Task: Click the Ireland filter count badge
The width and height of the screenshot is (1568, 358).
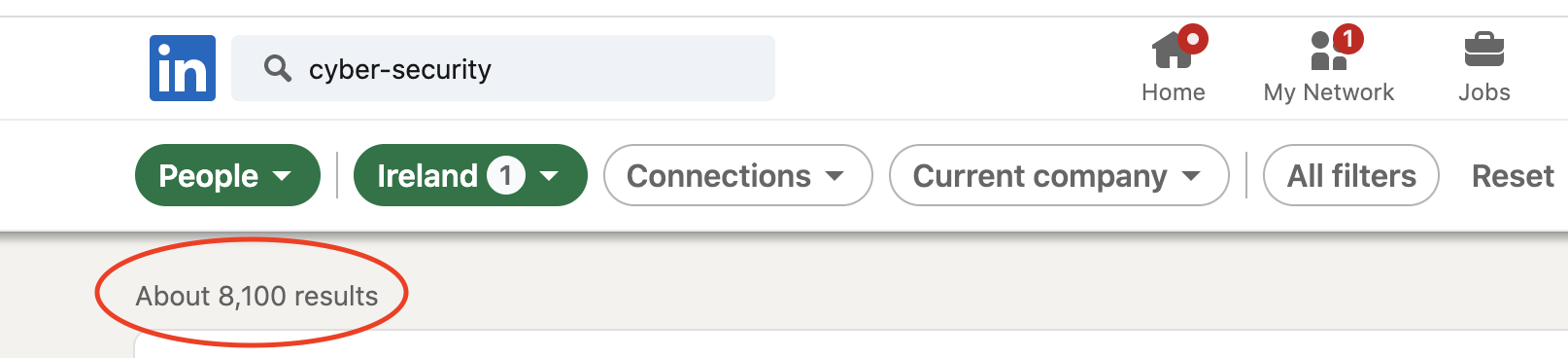Action: (x=506, y=175)
